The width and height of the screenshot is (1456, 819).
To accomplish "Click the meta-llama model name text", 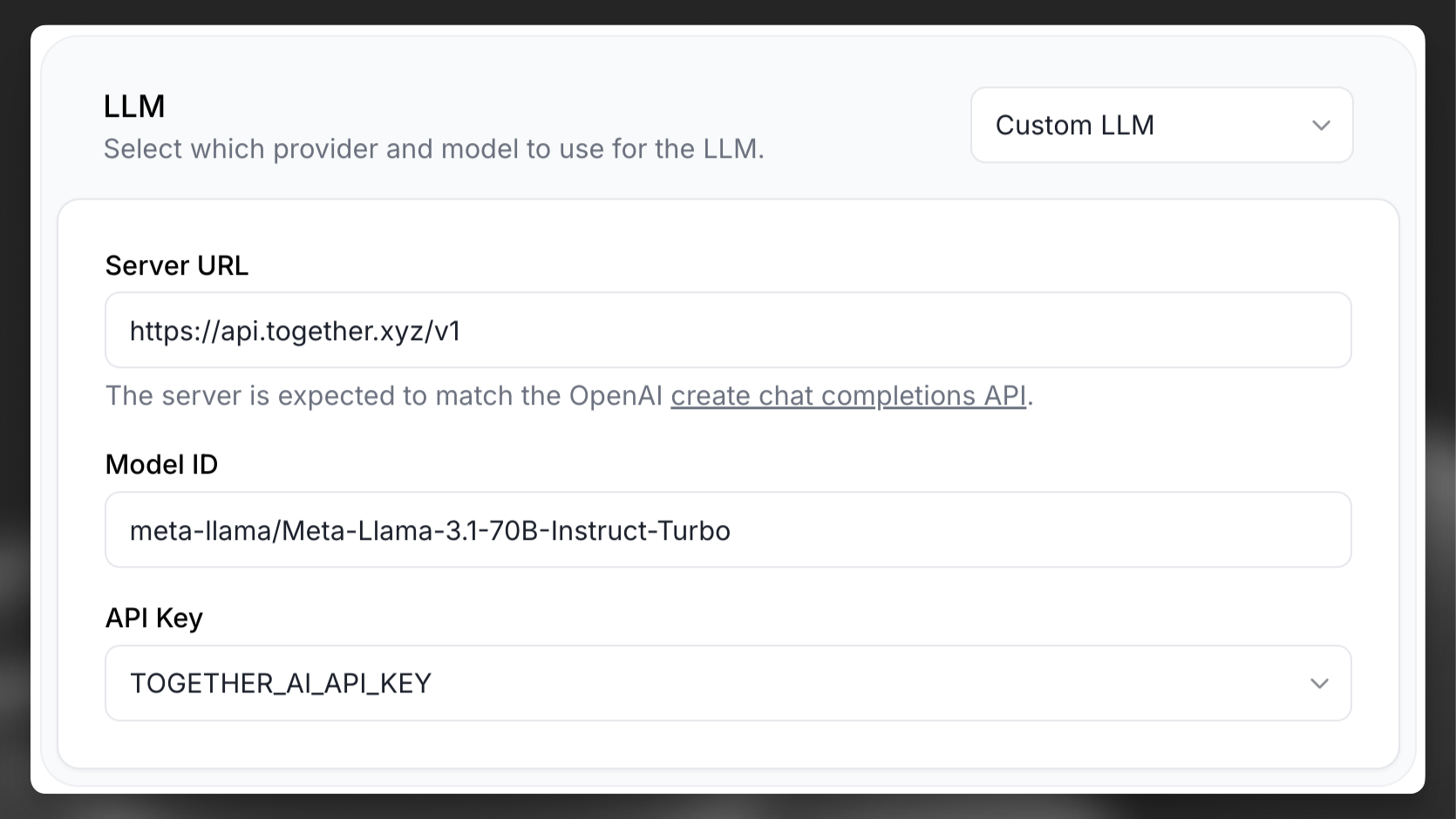I will click(430, 530).
